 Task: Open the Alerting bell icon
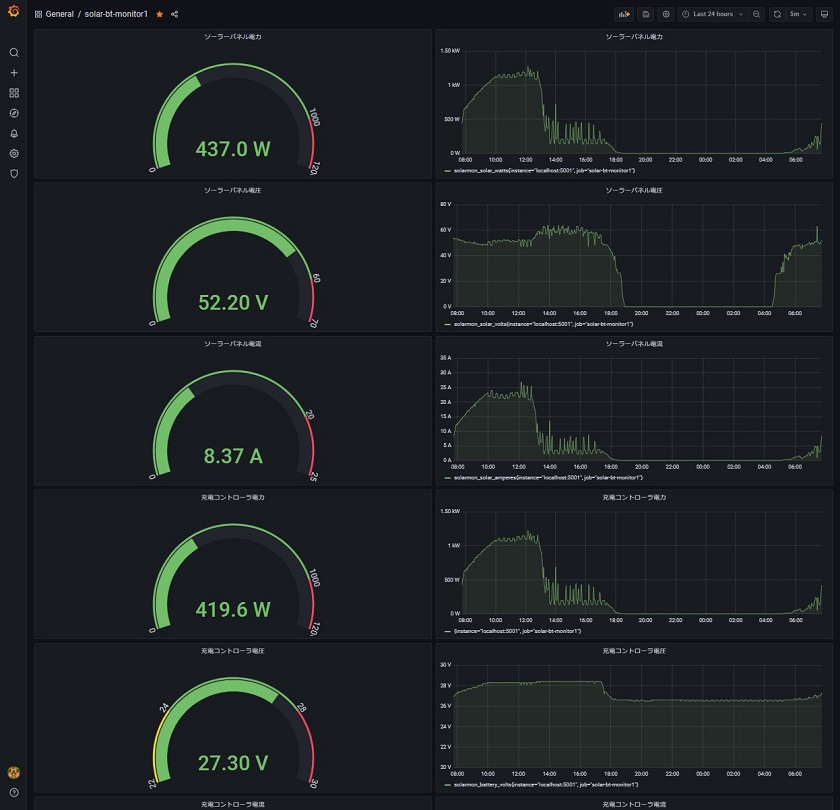point(14,133)
